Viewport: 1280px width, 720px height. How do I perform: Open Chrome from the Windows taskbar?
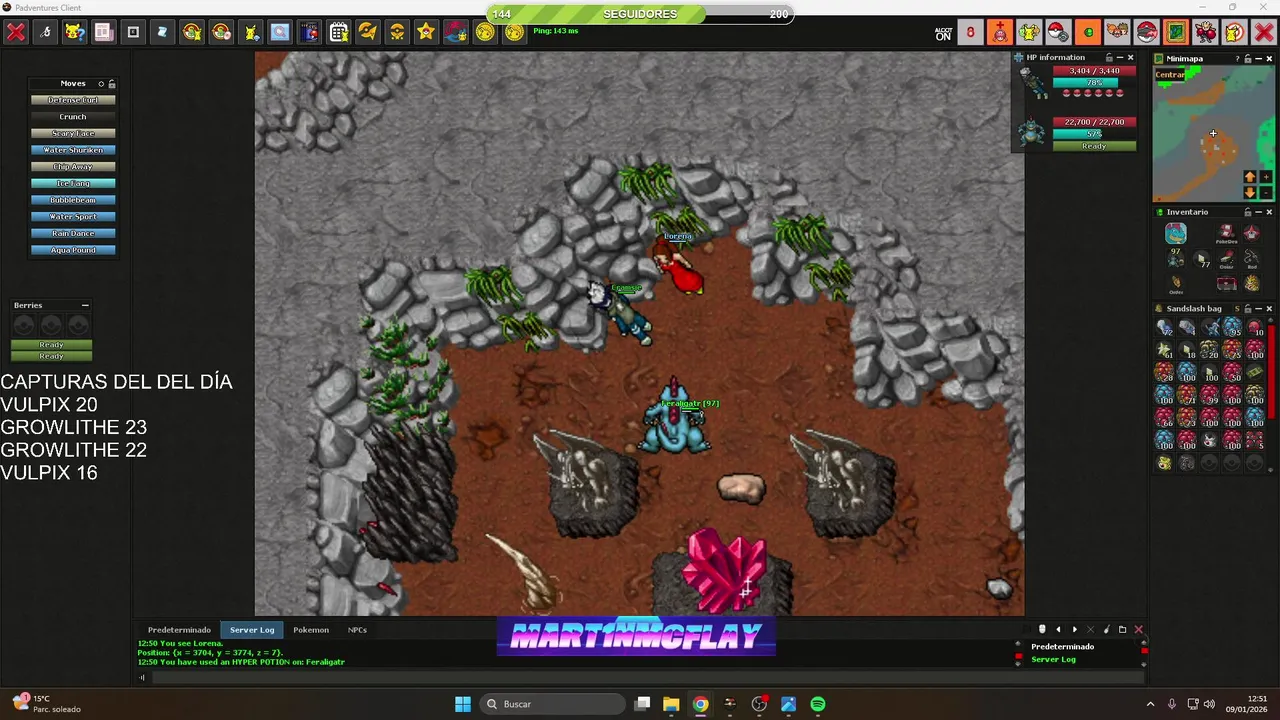(x=700, y=704)
